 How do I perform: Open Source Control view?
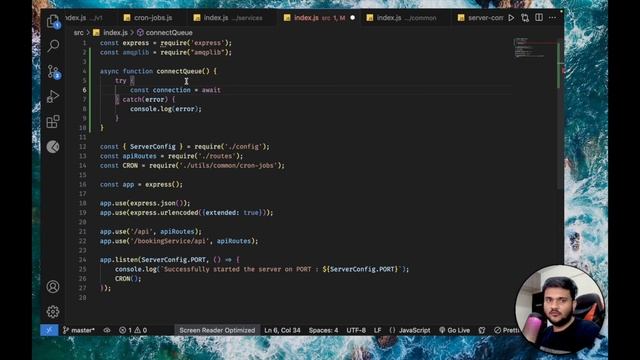coord(53,71)
